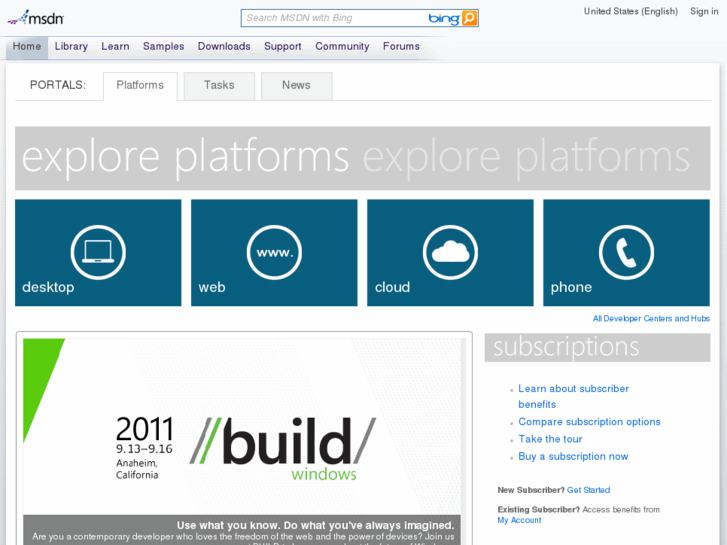Open Learn about subscriber benefits link
This screenshot has height=545, width=727.
pyautogui.click(x=574, y=396)
